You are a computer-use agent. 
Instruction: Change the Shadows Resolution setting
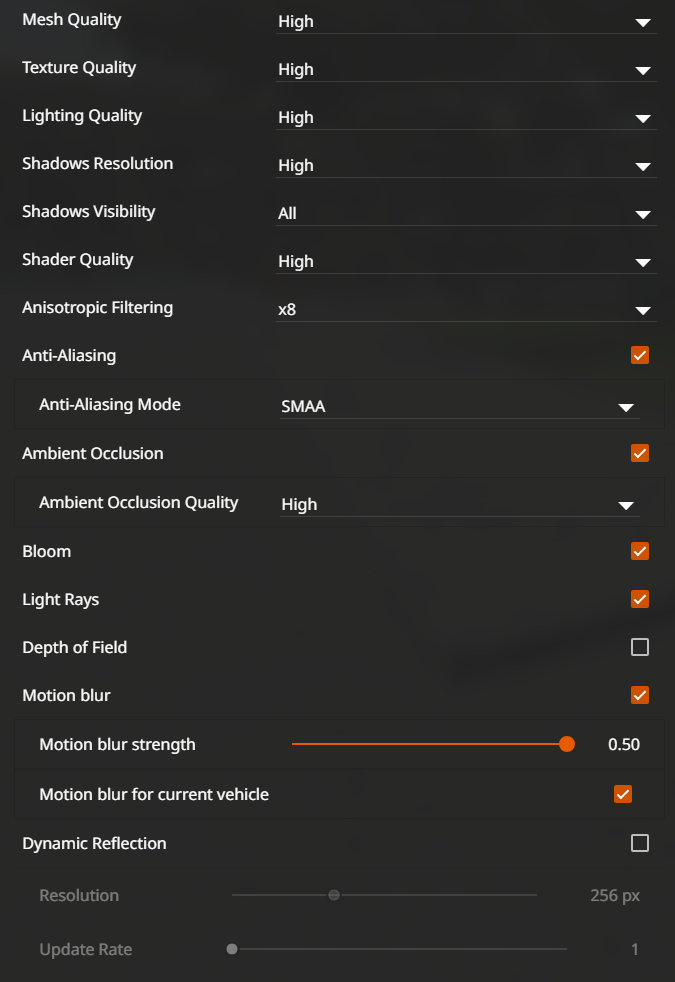click(x=465, y=165)
